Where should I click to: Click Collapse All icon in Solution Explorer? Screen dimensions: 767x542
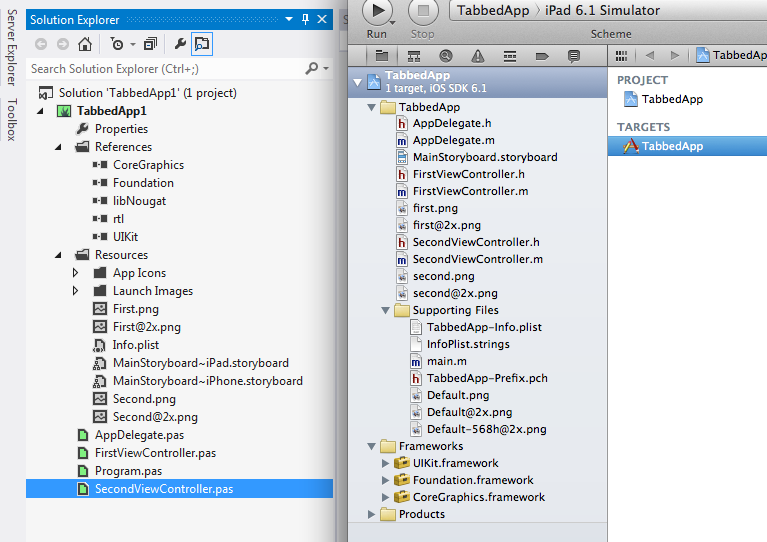point(150,45)
